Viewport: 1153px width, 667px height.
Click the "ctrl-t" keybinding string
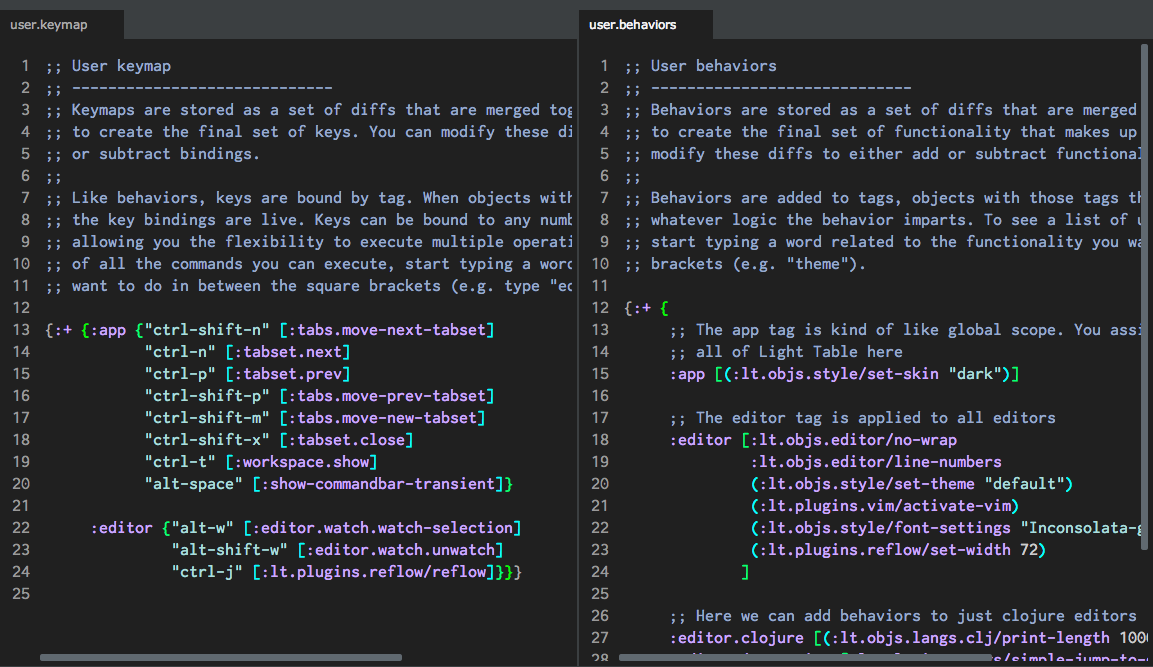180,462
